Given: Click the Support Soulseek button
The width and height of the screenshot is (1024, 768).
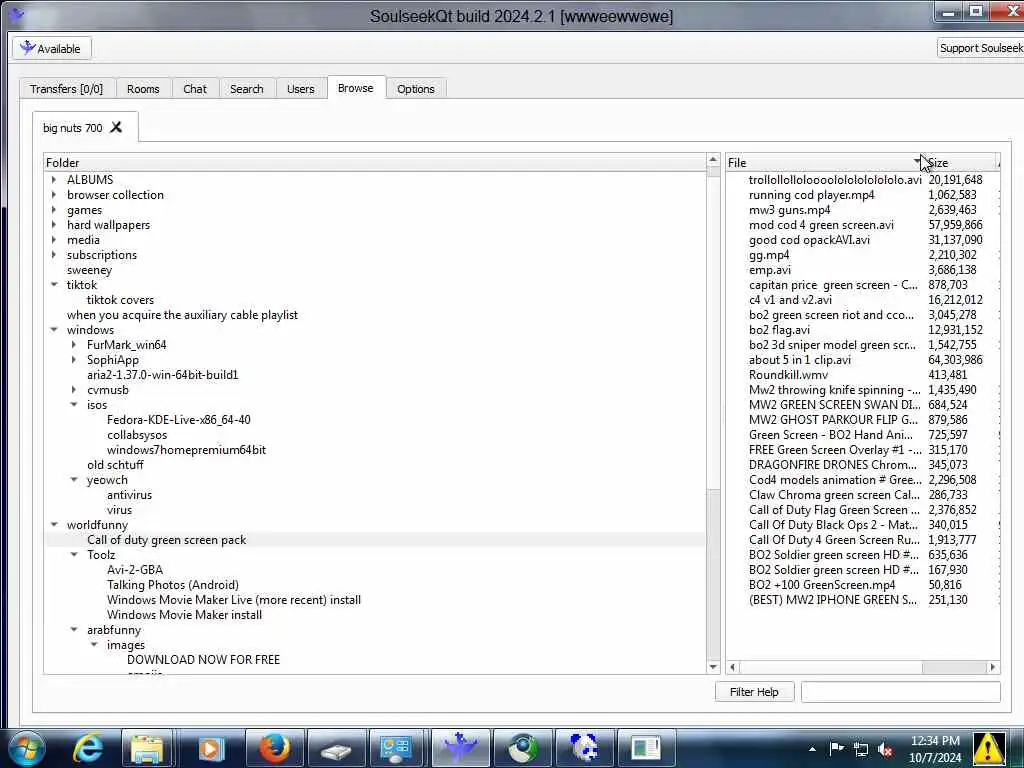Looking at the screenshot, I should click(980, 48).
